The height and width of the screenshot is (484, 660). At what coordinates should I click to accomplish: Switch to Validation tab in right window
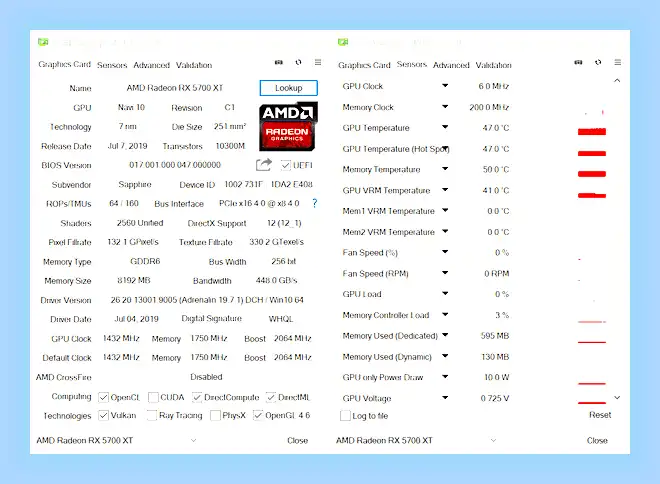point(494,65)
